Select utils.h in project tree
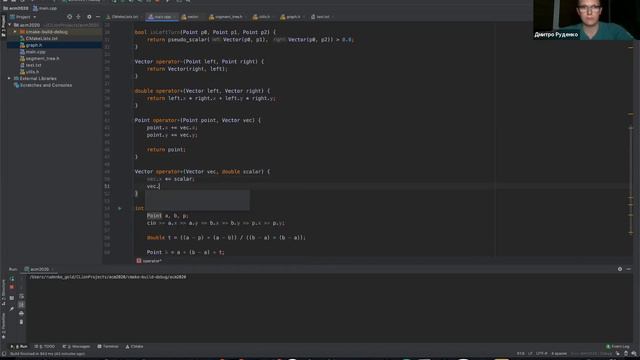640x360 pixels. pos(32,72)
